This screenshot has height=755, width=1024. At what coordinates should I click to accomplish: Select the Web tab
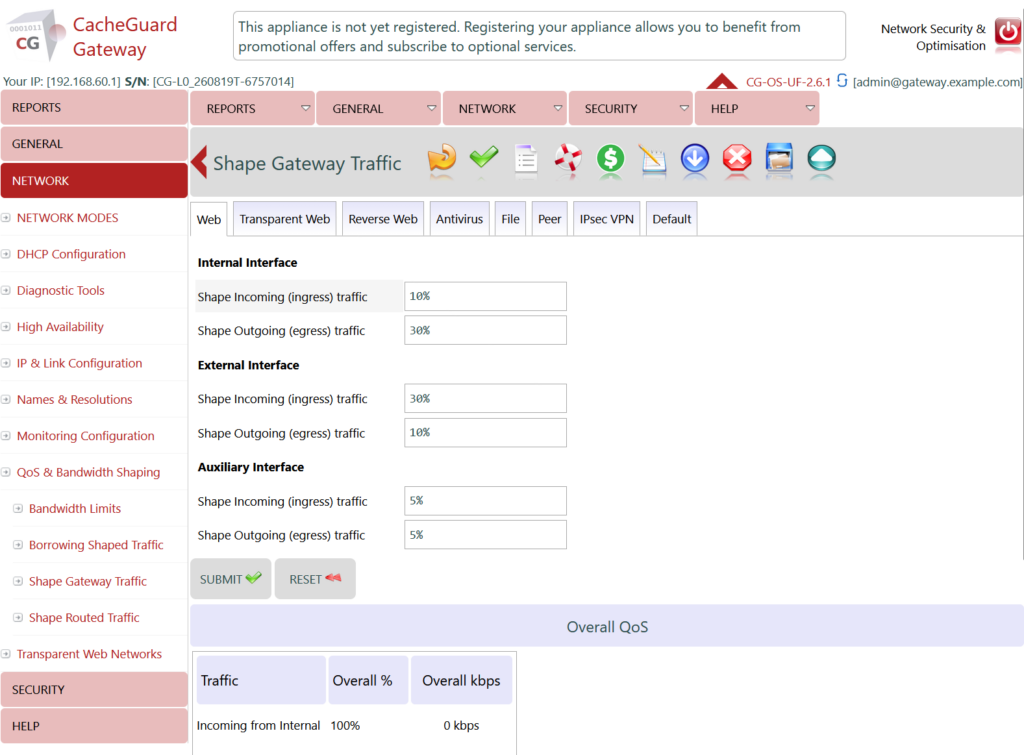tap(208, 219)
